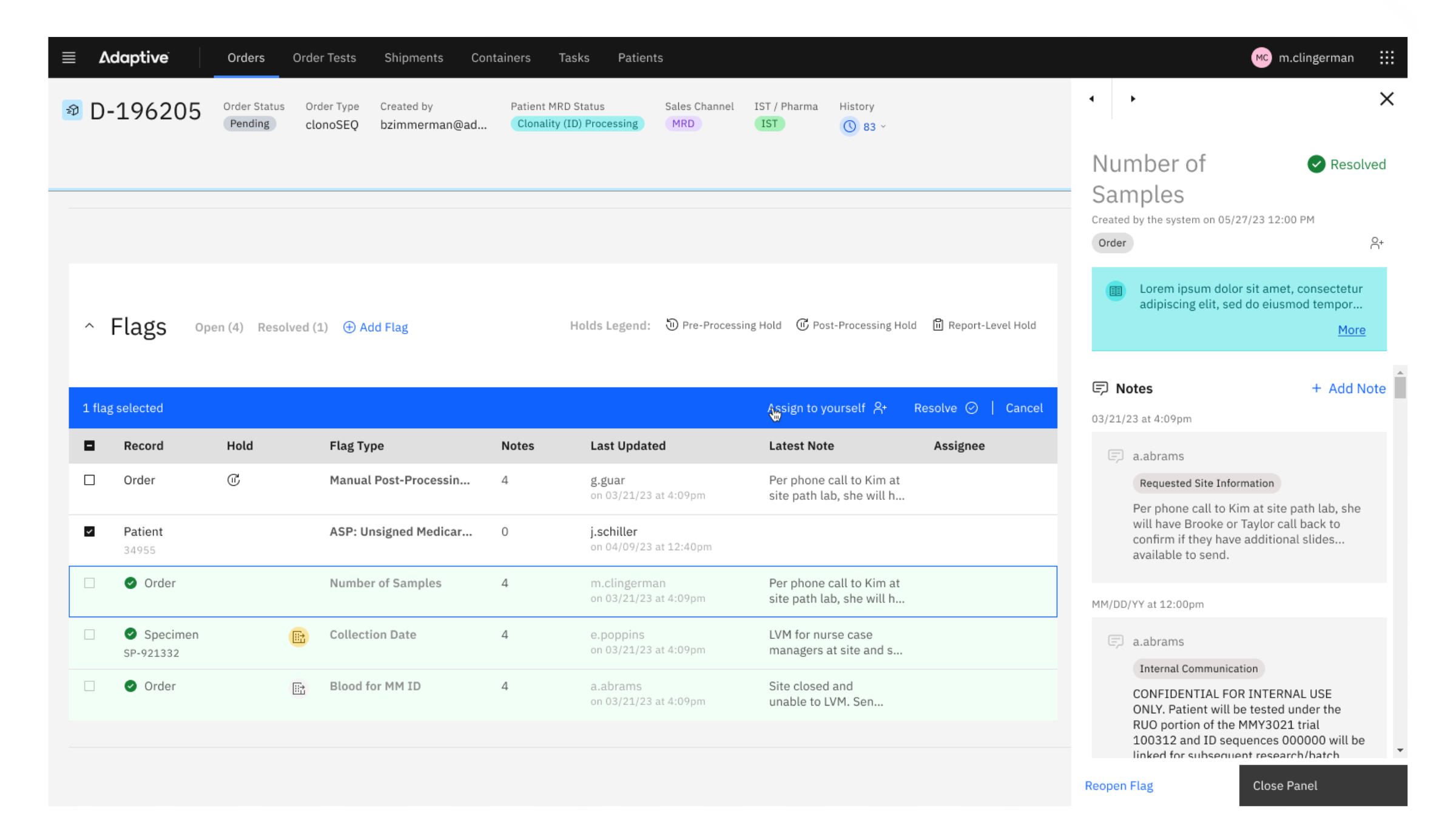Expand the History 83 dropdown
The width and height of the screenshot is (1456, 819).
pyautogui.click(x=883, y=127)
